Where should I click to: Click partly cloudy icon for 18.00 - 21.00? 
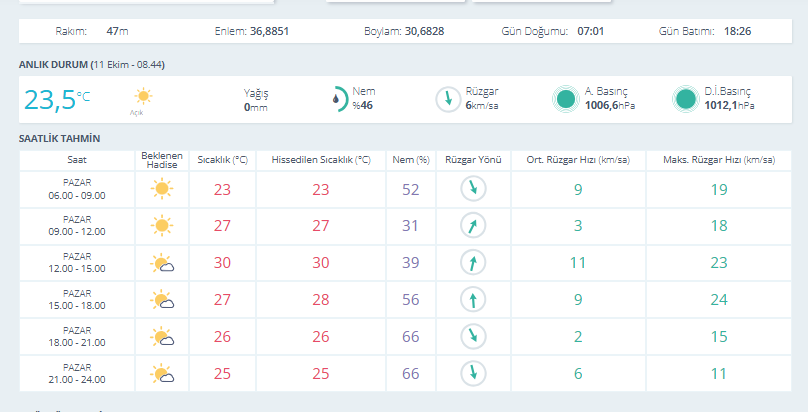[x=162, y=337]
